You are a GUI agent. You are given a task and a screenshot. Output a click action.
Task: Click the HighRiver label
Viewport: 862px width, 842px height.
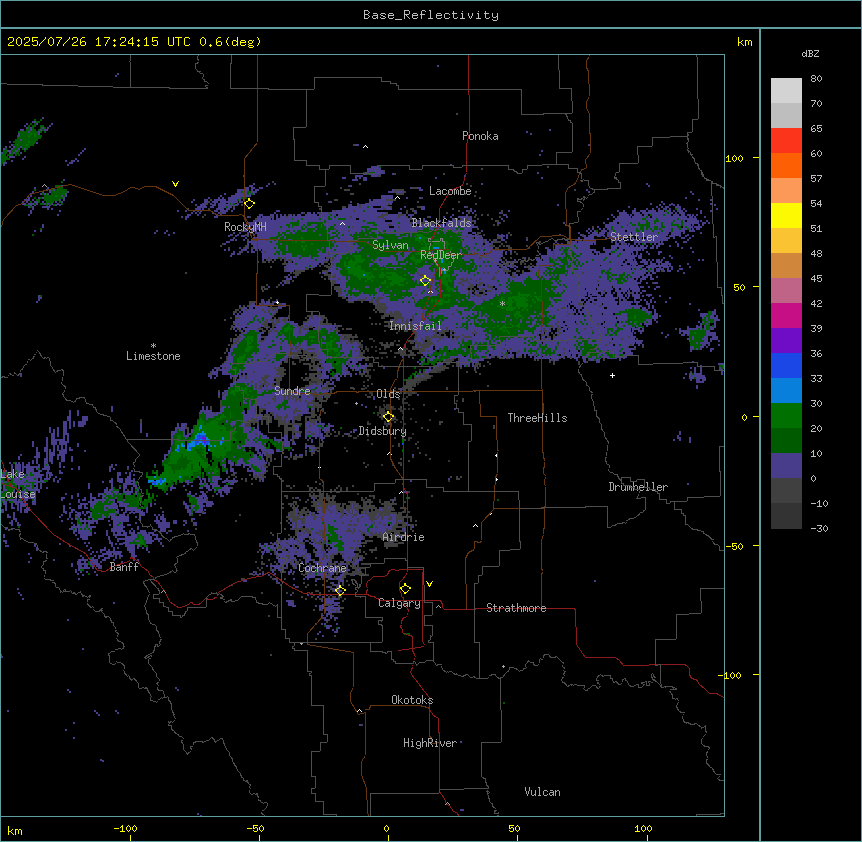430,743
